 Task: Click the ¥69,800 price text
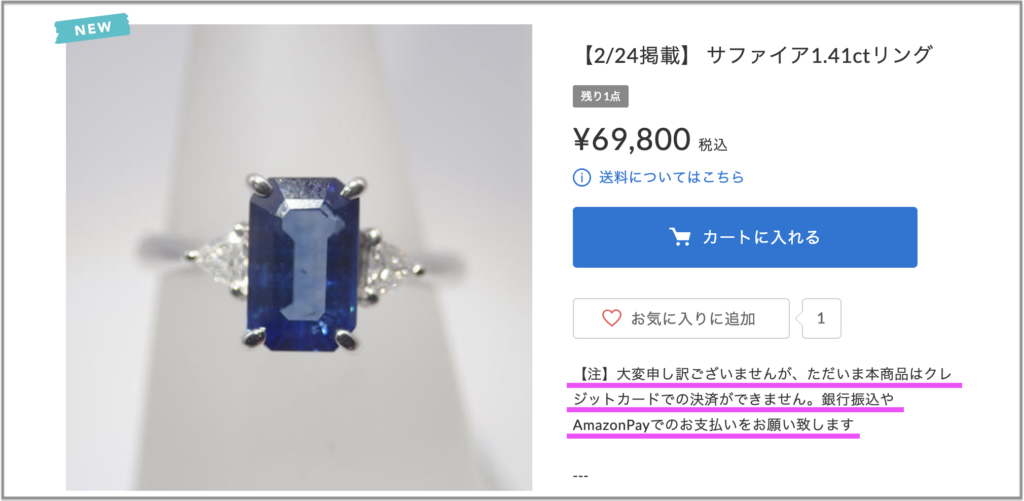[x=632, y=138]
